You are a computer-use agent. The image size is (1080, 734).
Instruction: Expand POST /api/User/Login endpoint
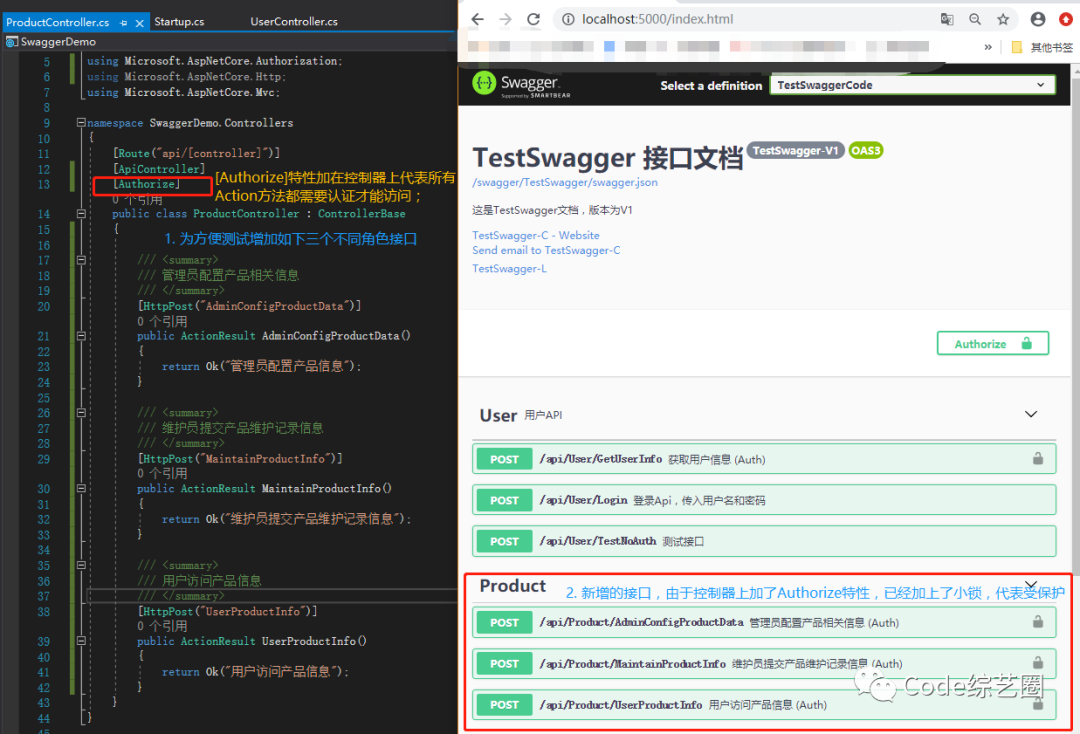point(764,500)
